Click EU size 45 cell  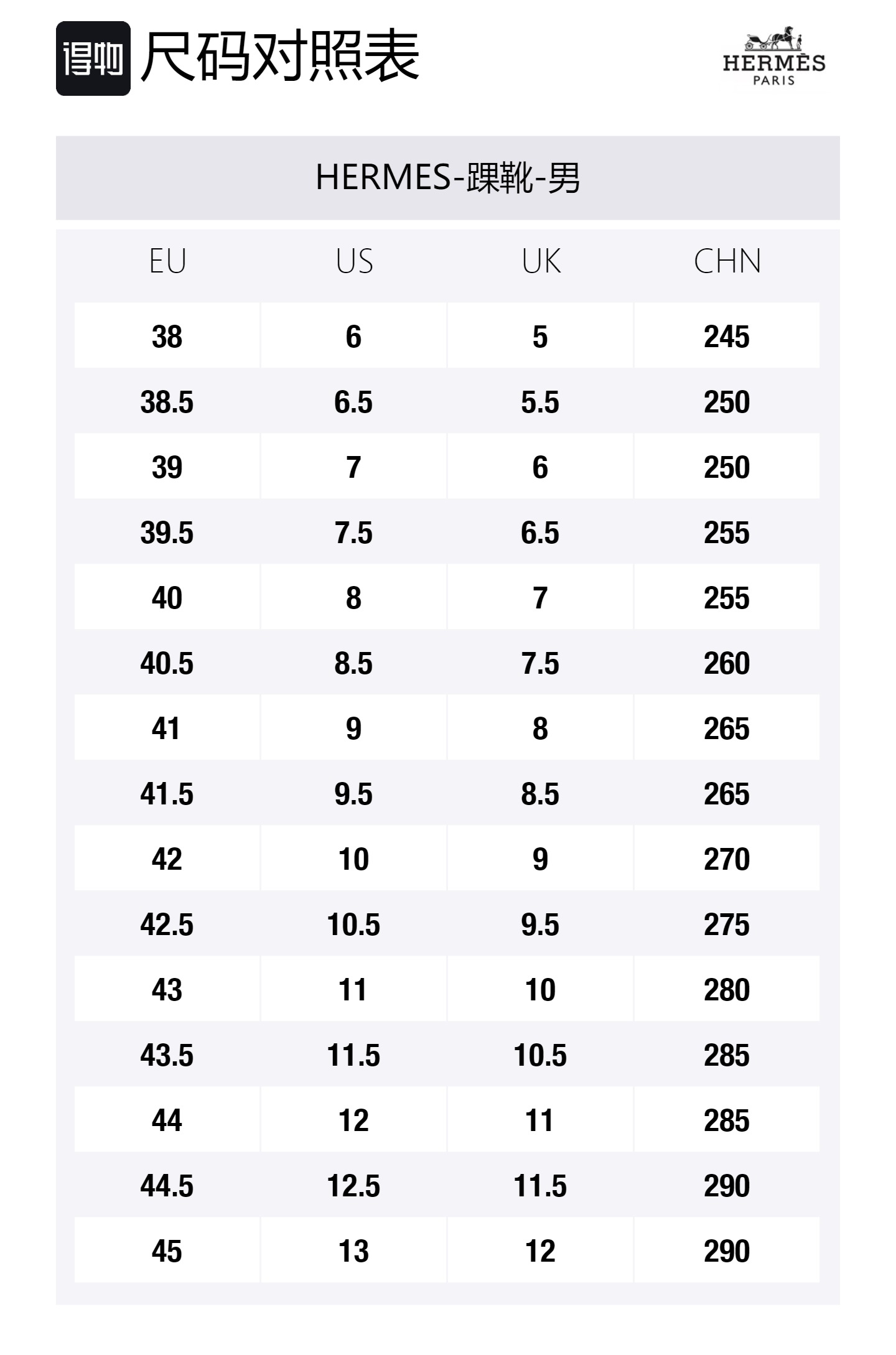[167, 1251]
